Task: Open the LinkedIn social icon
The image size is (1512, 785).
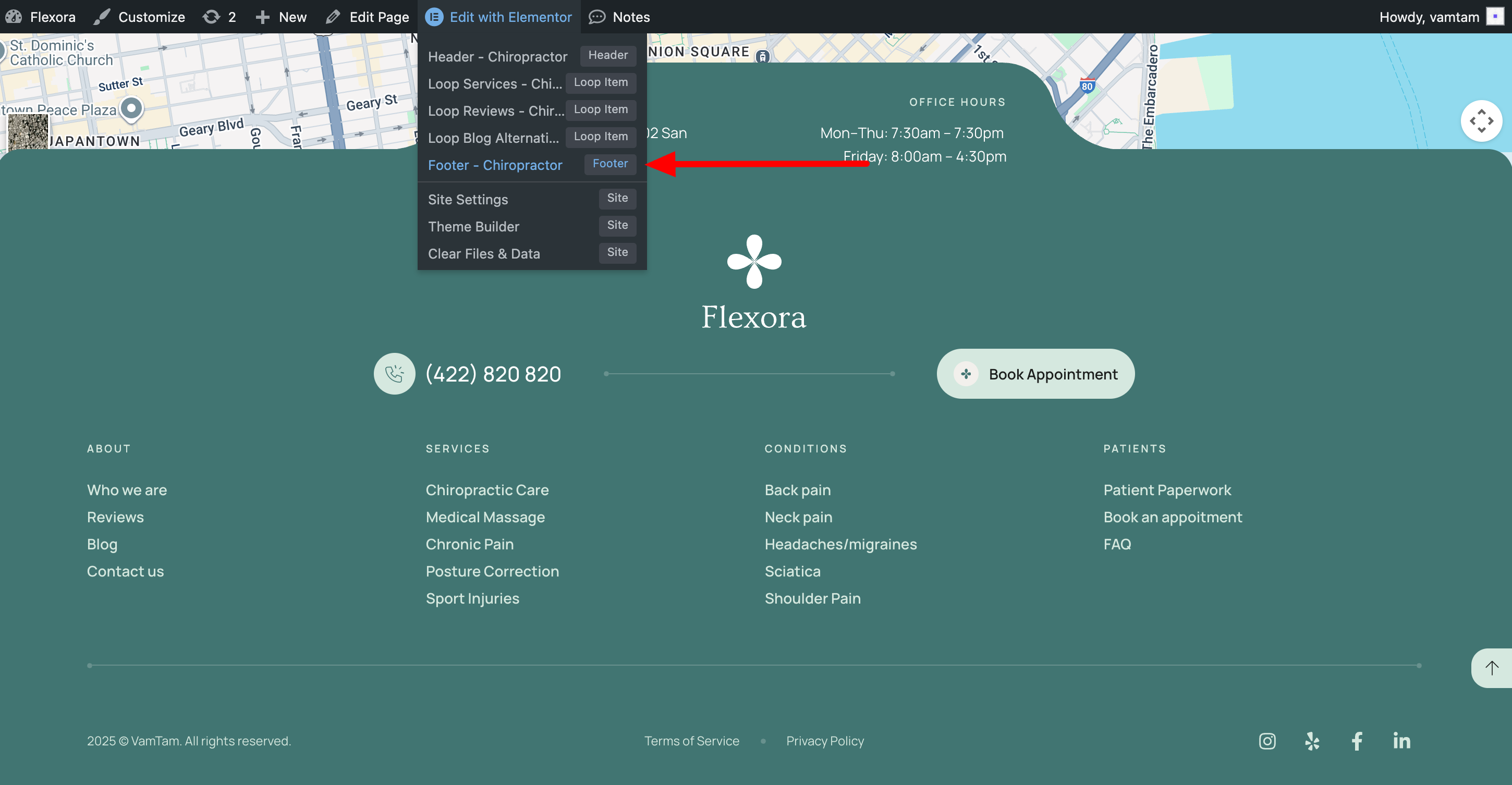Action: click(1401, 741)
